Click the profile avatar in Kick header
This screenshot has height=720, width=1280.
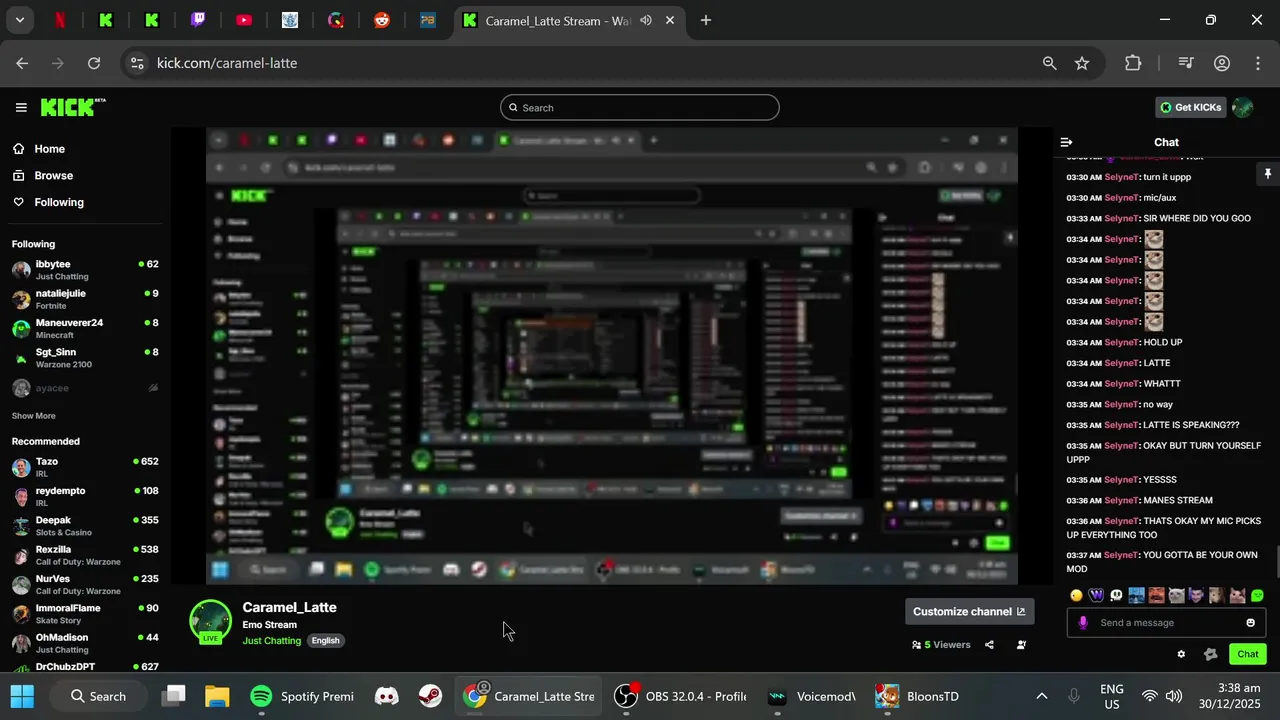(1242, 107)
